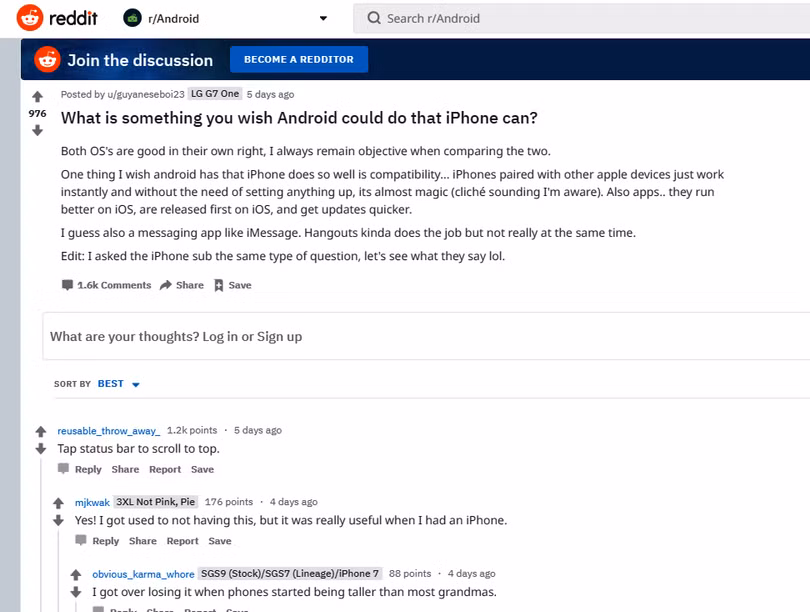Click the 'What are your thoughts' comment box
The image size is (810, 612).
coord(425,337)
